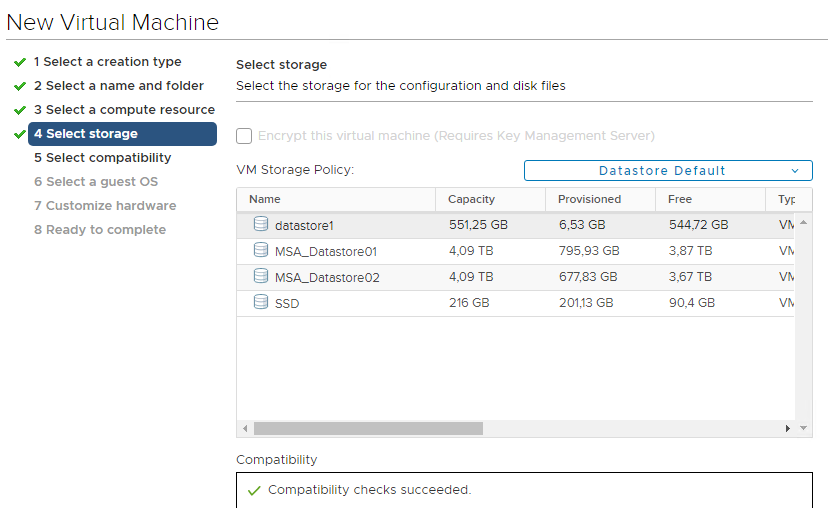Click green checkmark beside step 1

pos(20,62)
